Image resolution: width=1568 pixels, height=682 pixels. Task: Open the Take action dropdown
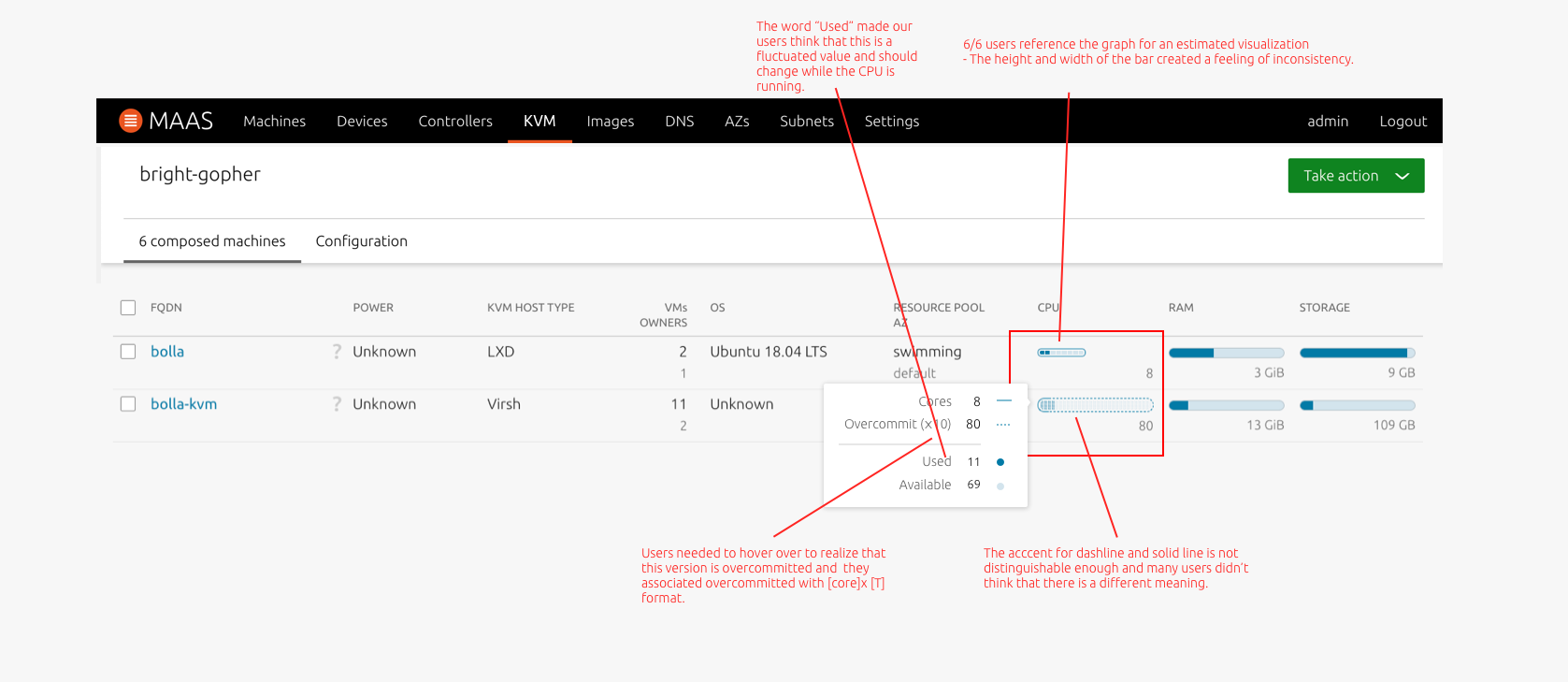click(1356, 176)
